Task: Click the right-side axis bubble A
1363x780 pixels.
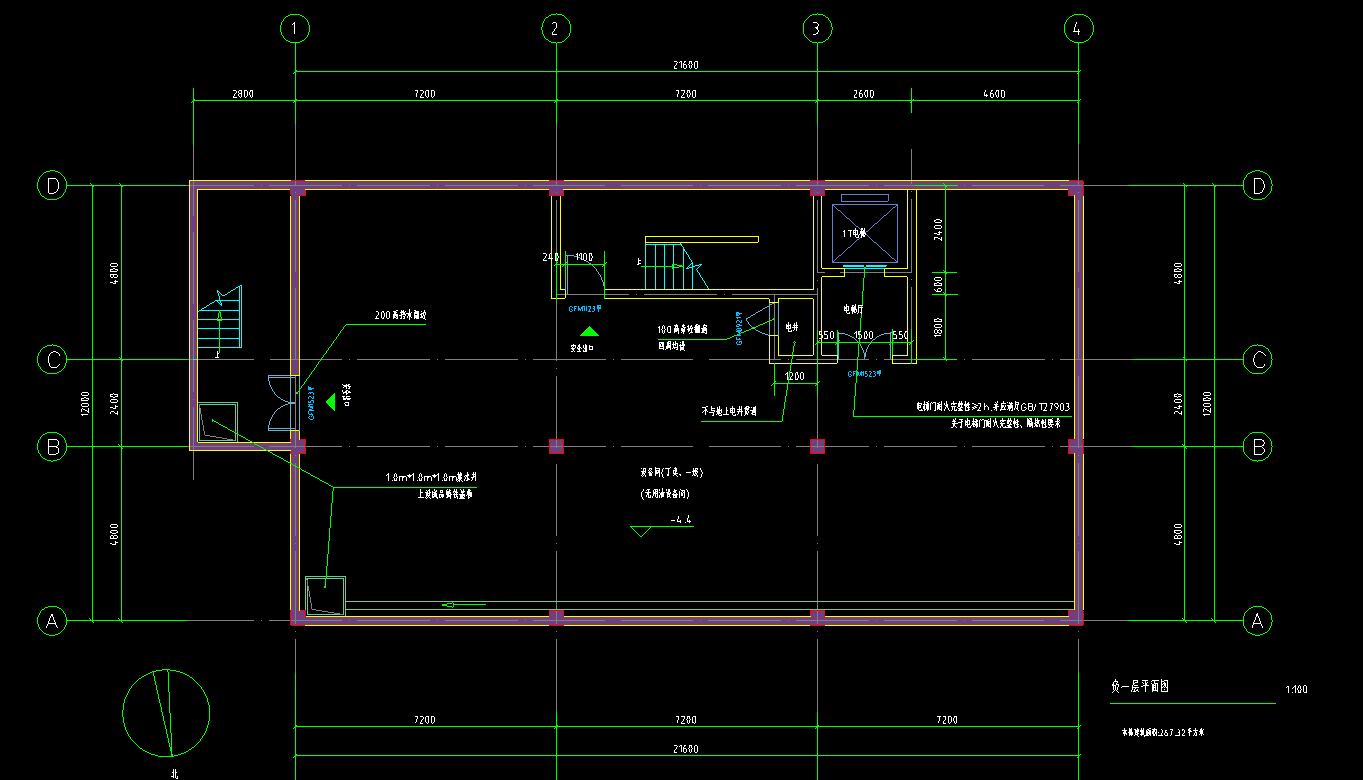Action: pos(1257,621)
